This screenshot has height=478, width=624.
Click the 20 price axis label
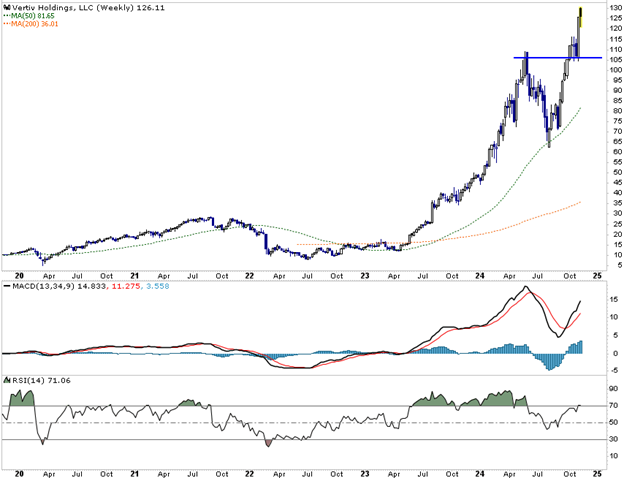tap(616, 234)
